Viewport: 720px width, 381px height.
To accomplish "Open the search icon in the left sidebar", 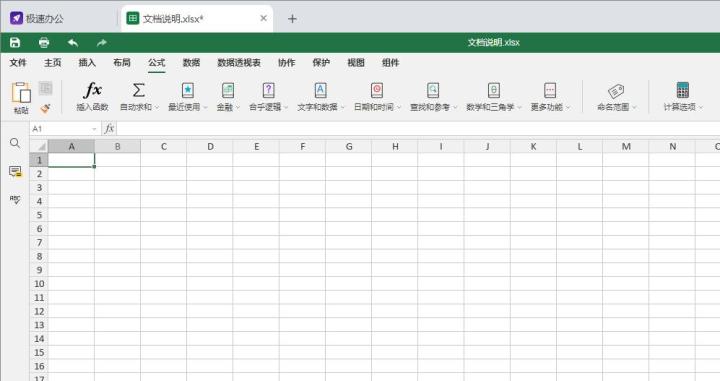I will coord(15,143).
